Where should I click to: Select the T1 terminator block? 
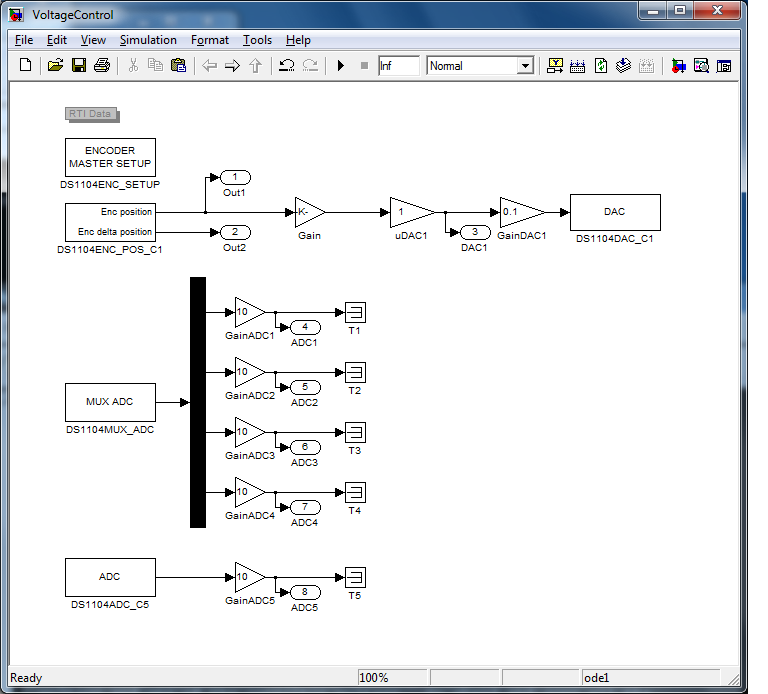tap(355, 312)
